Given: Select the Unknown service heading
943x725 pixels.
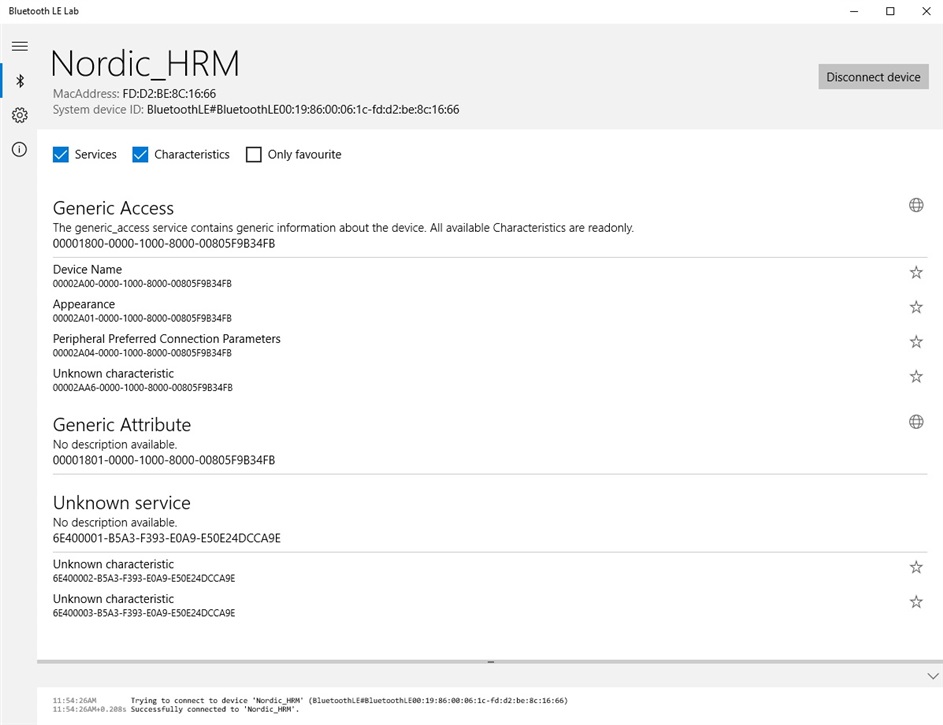Looking at the screenshot, I should [x=121, y=503].
